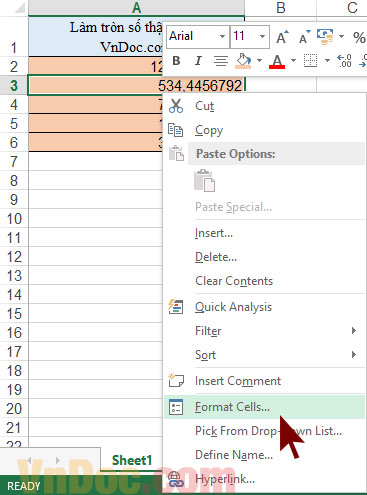The image size is (367, 495).
Task: Choose Cut from context menu
Action: coord(264,106)
